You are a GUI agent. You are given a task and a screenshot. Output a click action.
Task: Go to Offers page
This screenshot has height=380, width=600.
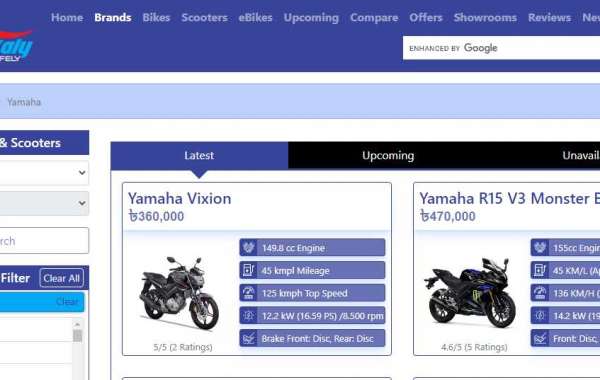[x=426, y=18]
